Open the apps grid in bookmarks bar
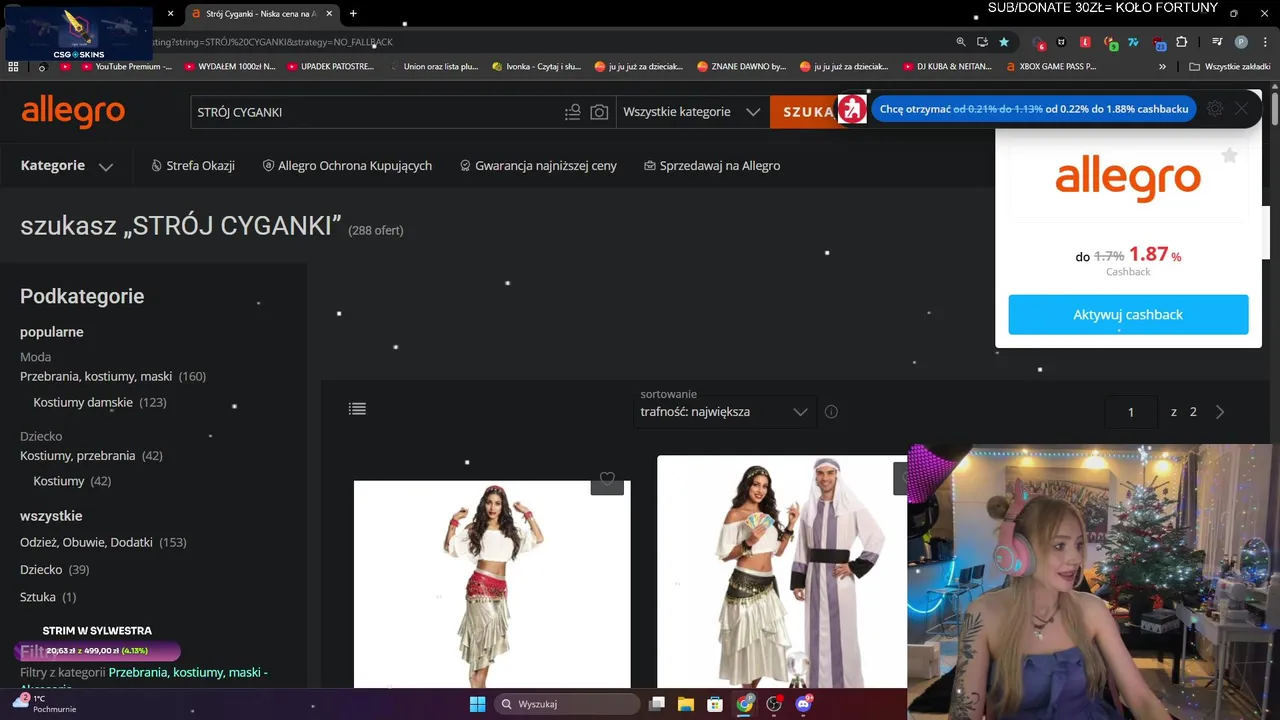1280x720 pixels. [x=13, y=67]
